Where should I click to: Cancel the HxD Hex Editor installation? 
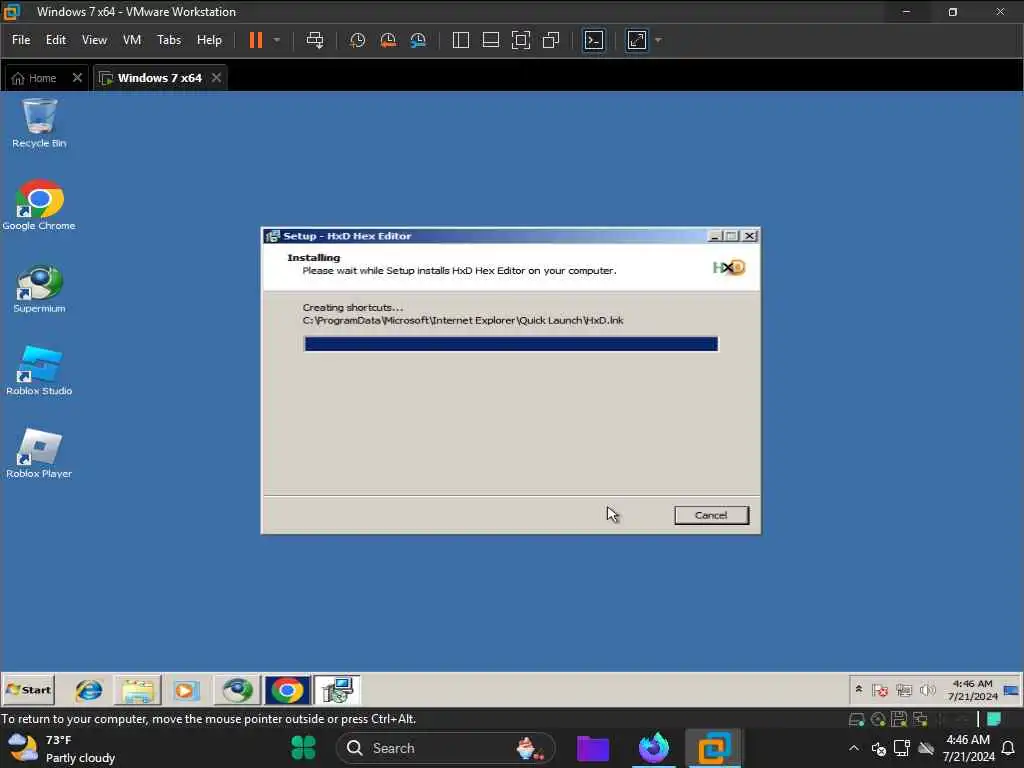[x=711, y=515]
